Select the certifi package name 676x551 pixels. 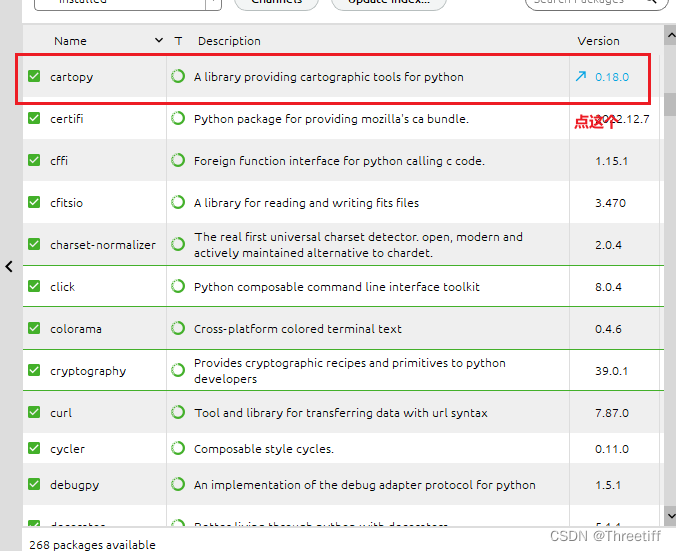66,119
